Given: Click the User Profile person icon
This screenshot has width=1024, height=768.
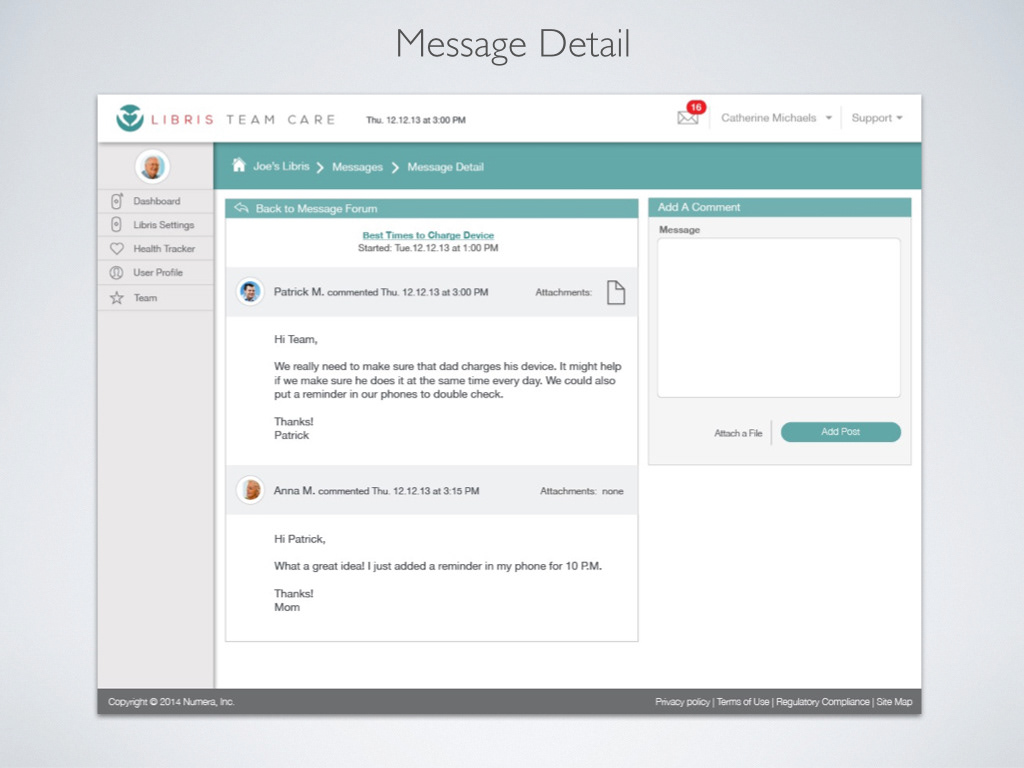Looking at the screenshot, I should tap(117, 272).
